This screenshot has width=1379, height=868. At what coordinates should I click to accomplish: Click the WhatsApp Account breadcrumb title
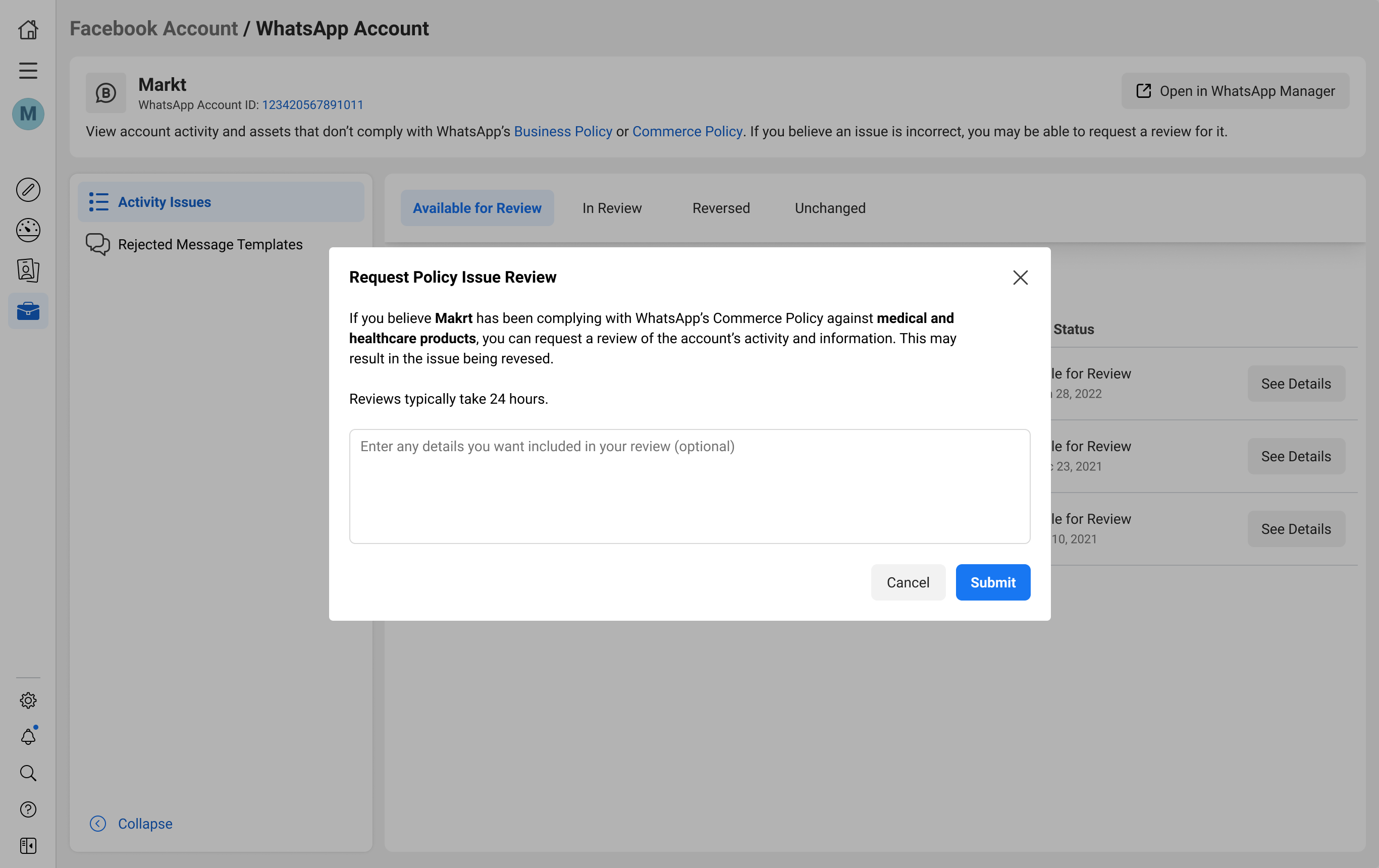tap(342, 28)
